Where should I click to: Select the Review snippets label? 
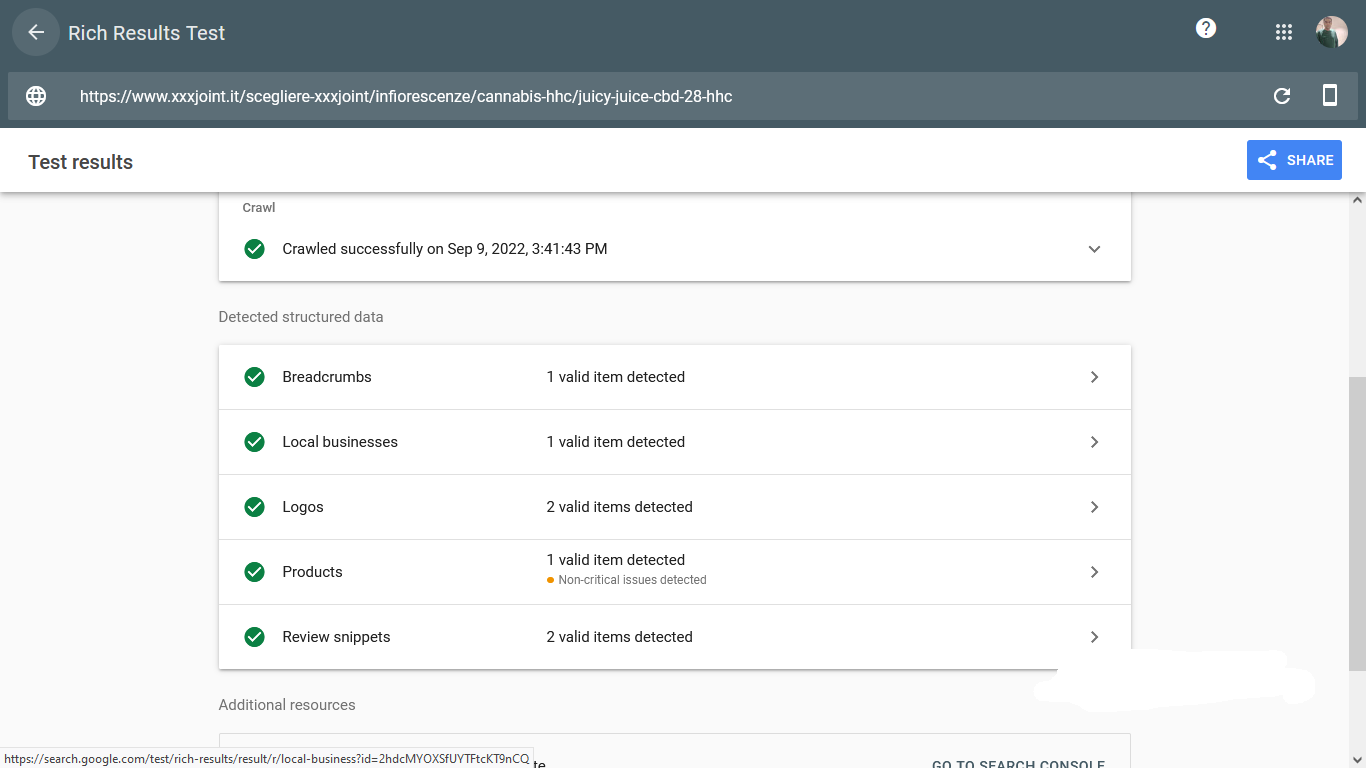336,637
